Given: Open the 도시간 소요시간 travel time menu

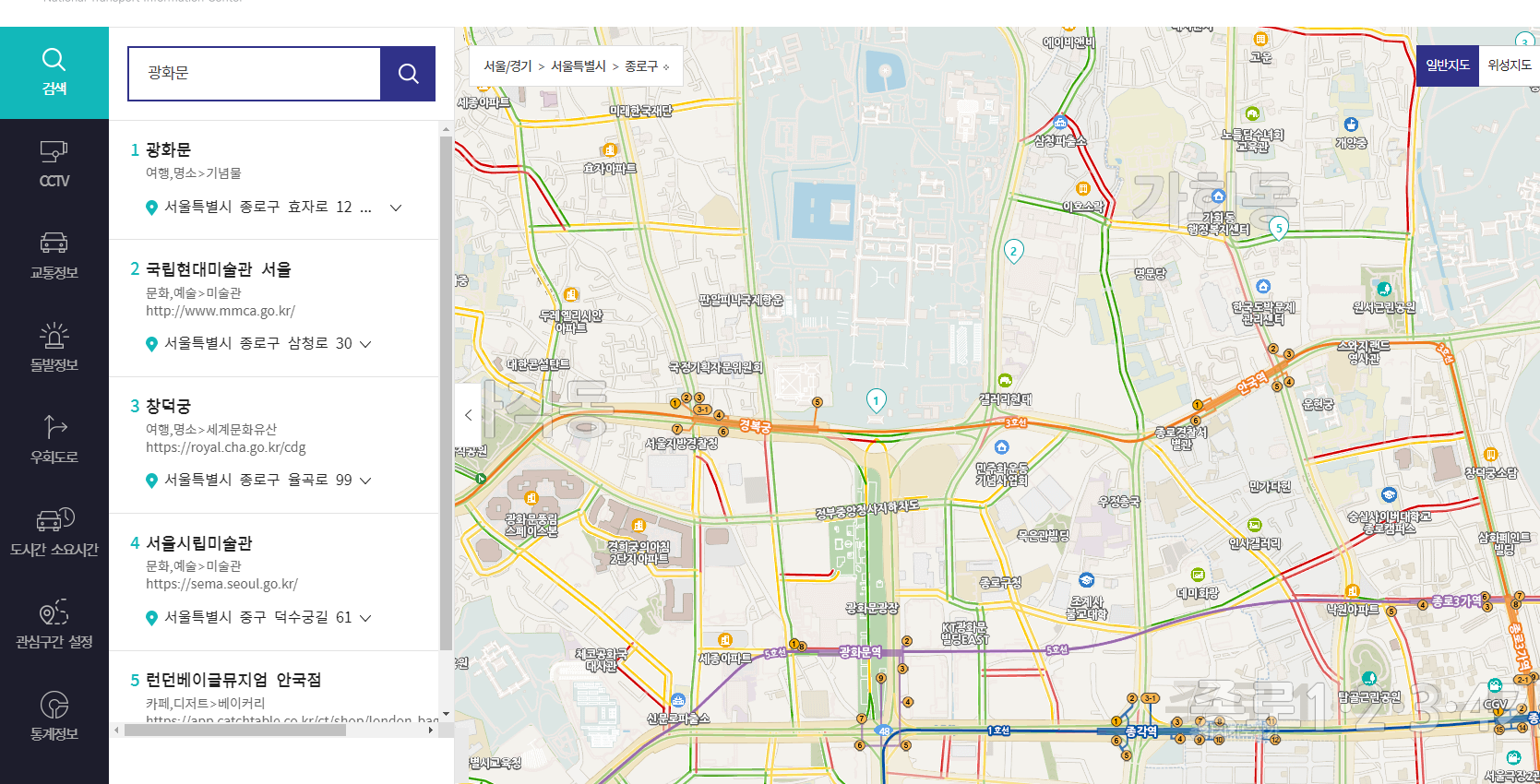Looking at the screenshot, I should [x=54, y=534].
